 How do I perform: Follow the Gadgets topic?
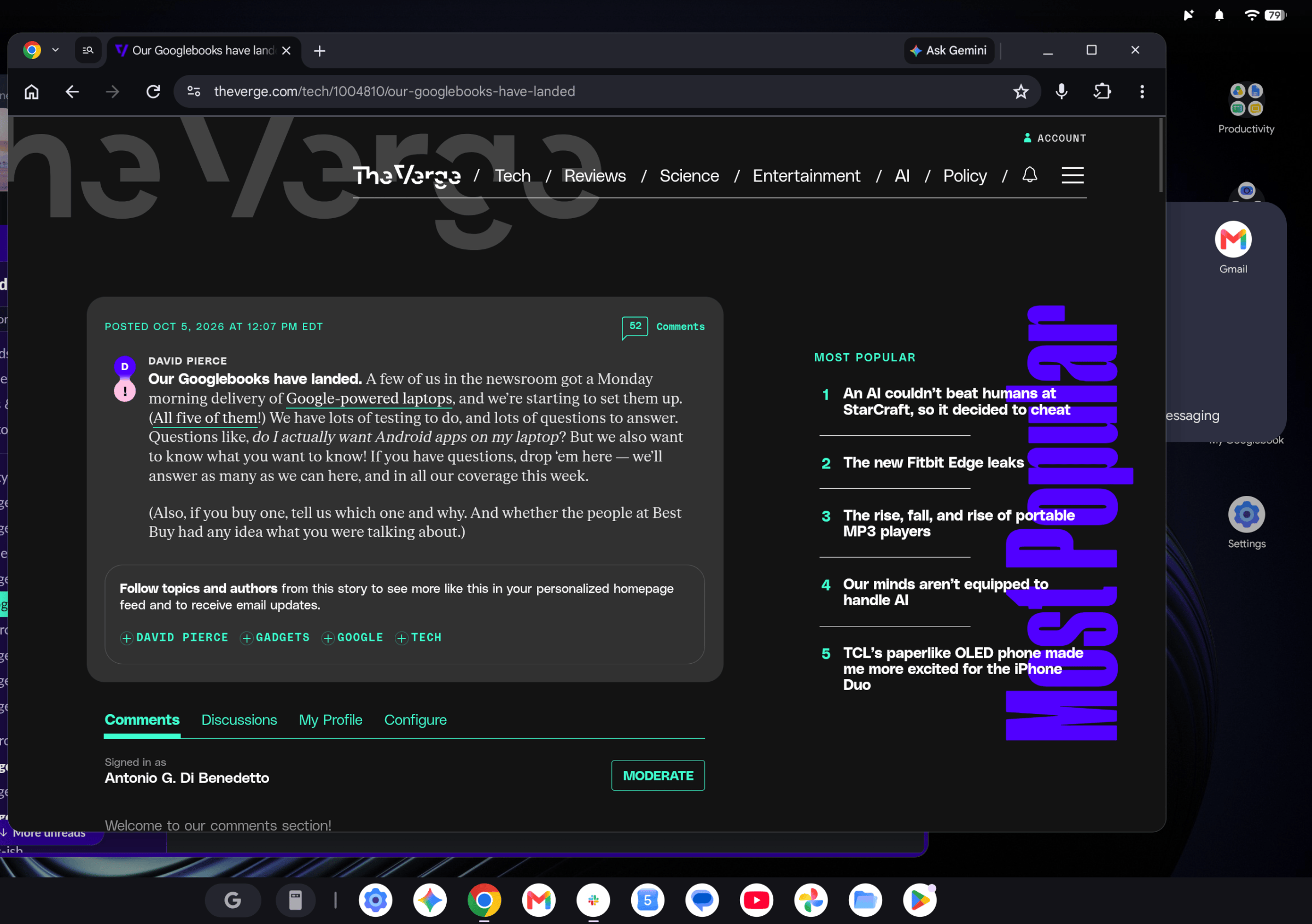(275, 637)
